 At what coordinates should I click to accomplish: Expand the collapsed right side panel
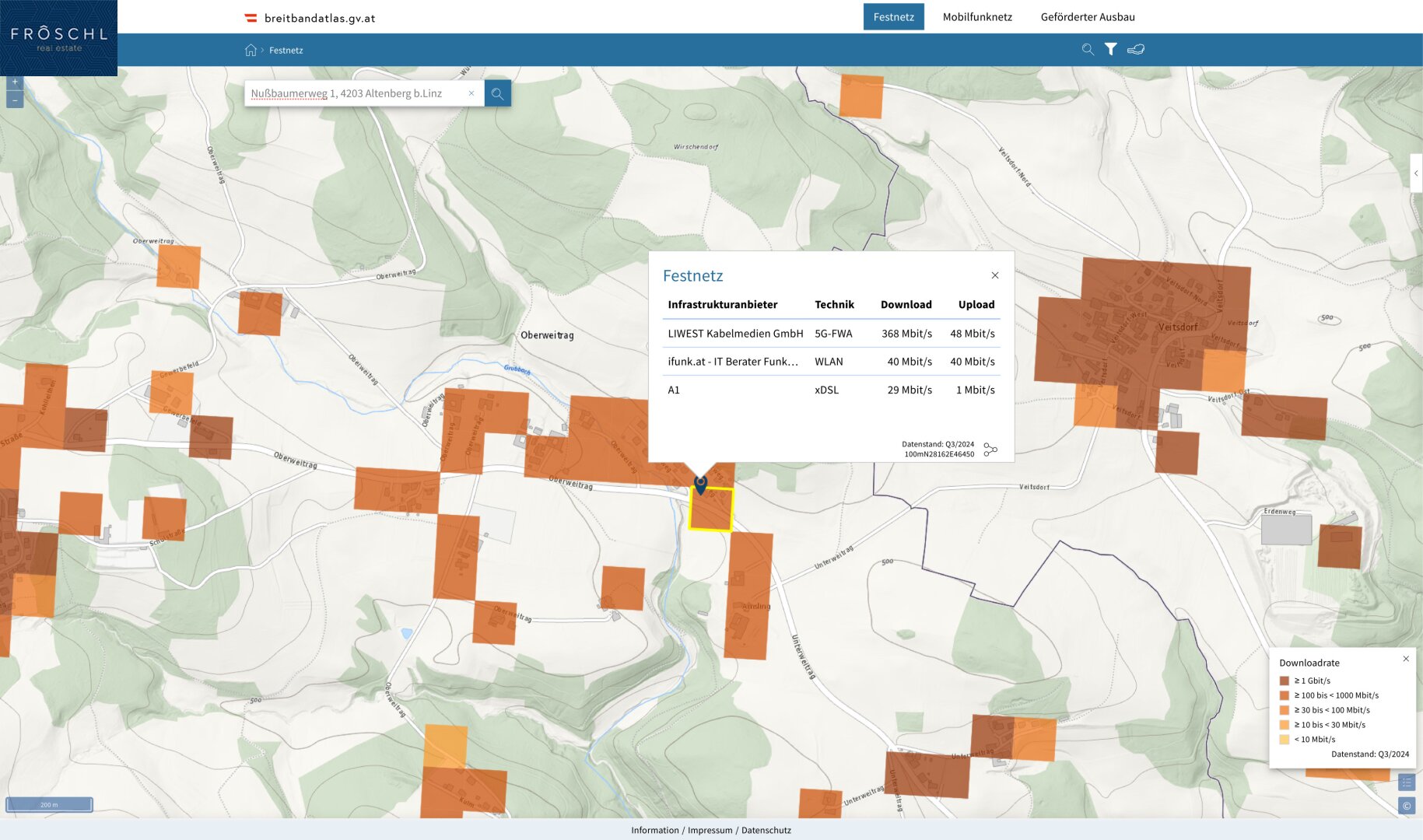(x=1416, y=173)
